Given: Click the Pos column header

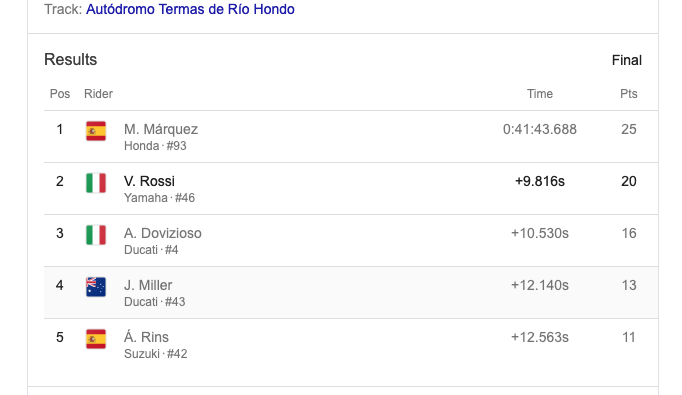Looking at the screenshot, I should pyautogui.click(x=60, y=94).
